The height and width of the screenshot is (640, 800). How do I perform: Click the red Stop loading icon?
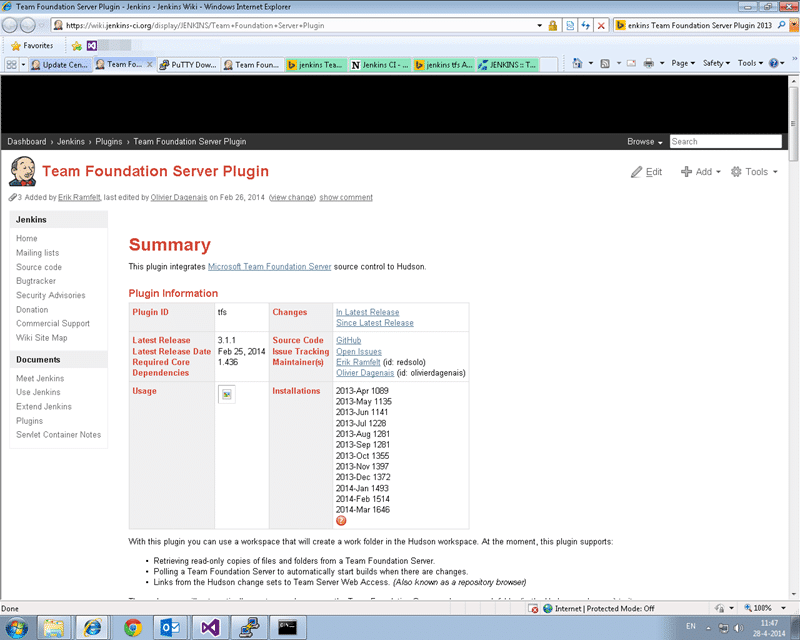tap(602, 26)
